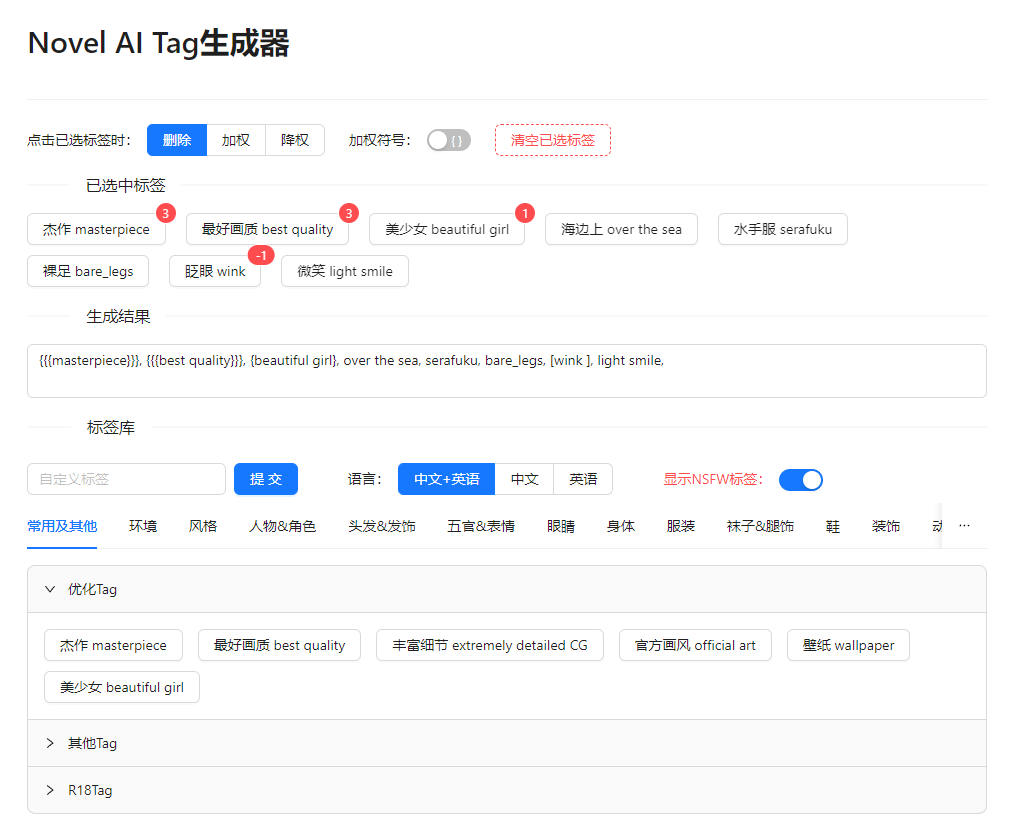Switch to the 五官&表情 tab

(480, 527)
